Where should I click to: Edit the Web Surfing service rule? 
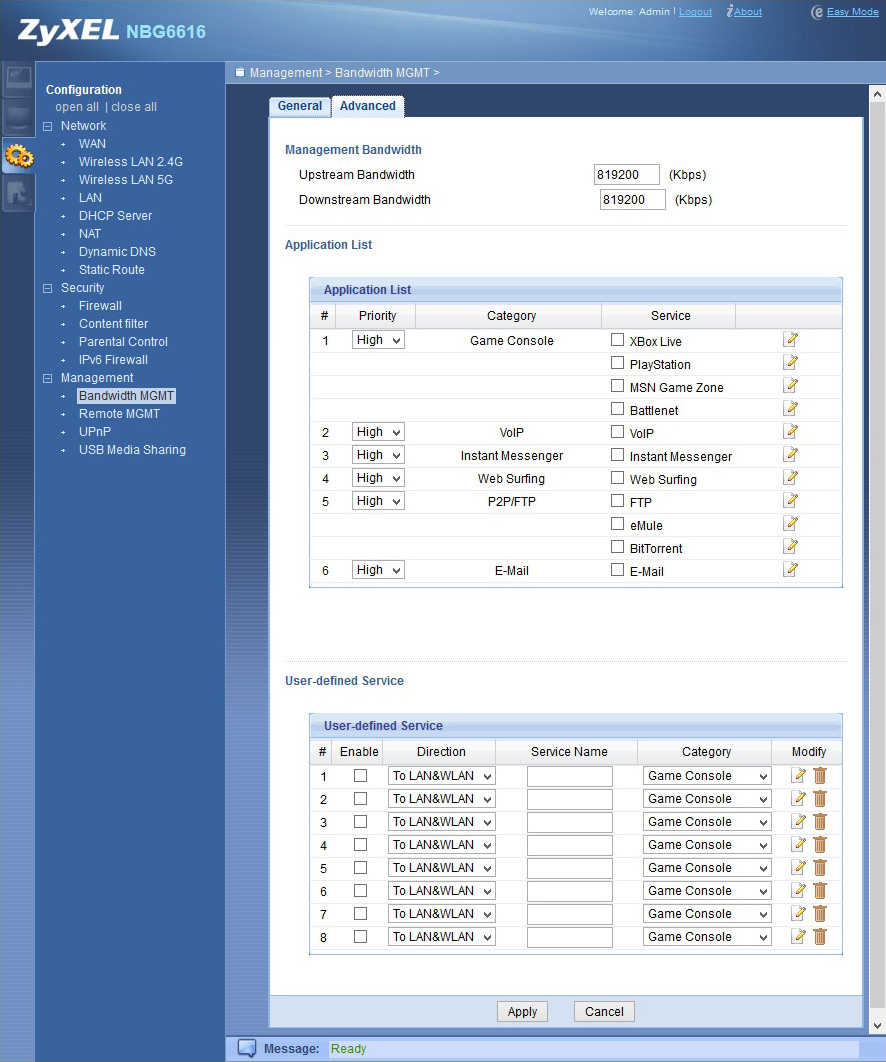(x=790, y=478)
